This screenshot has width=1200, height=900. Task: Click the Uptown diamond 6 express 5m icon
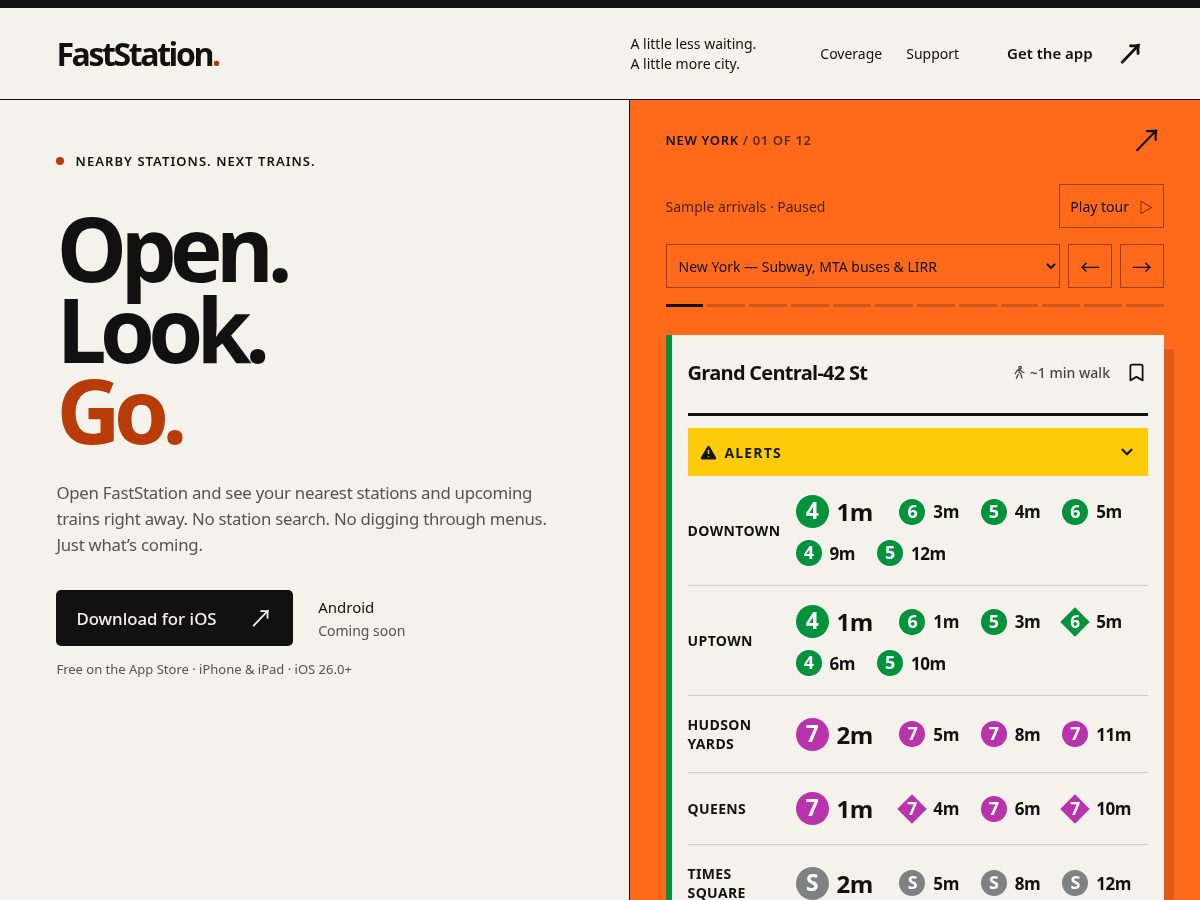pyautogui.click(x=1075, y=621)
